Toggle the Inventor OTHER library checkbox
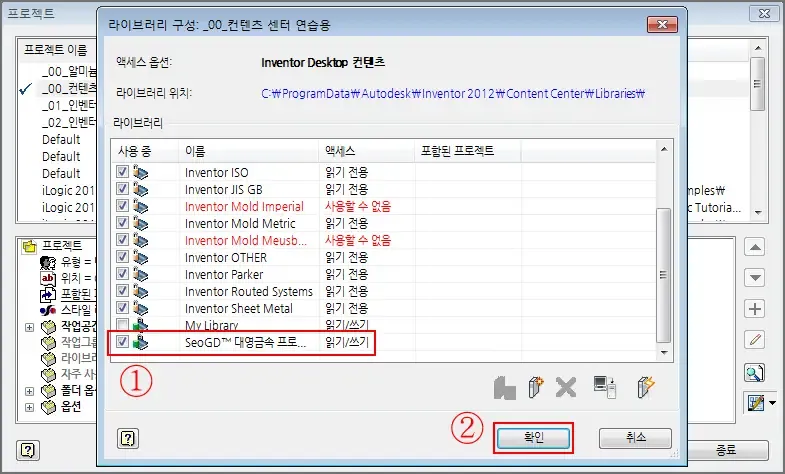Viewport: 785px width, 474px height. 122,257
